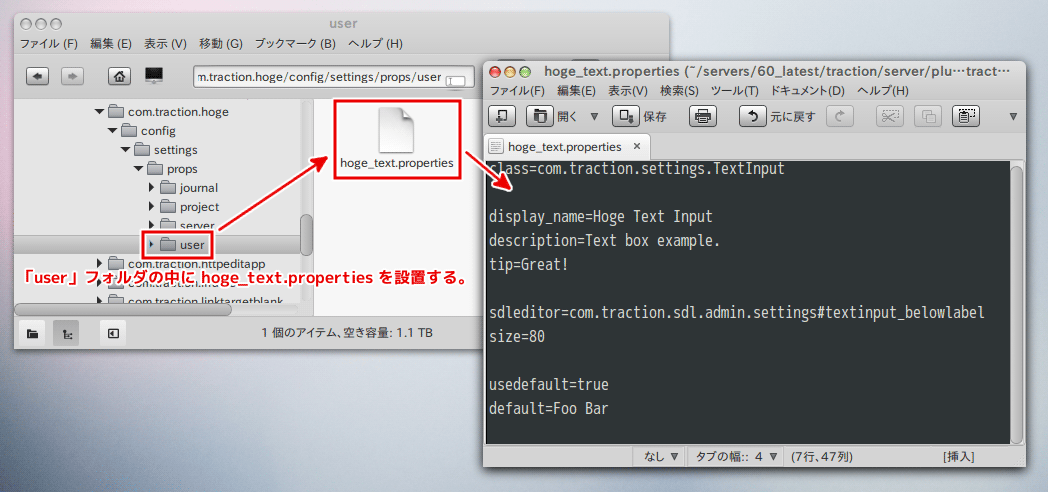Open the editor ファイル(F) menu
Image resolution: width=1048 pixels, height=492 pixels.
click(x=517, y=90)
